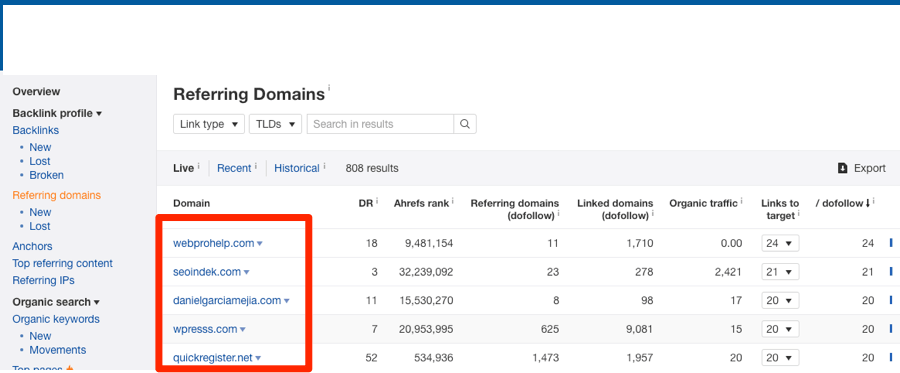Click info icon beside Organic traffic header
The height and width of the screenshot is (373, 900).
tap(742, 201)
